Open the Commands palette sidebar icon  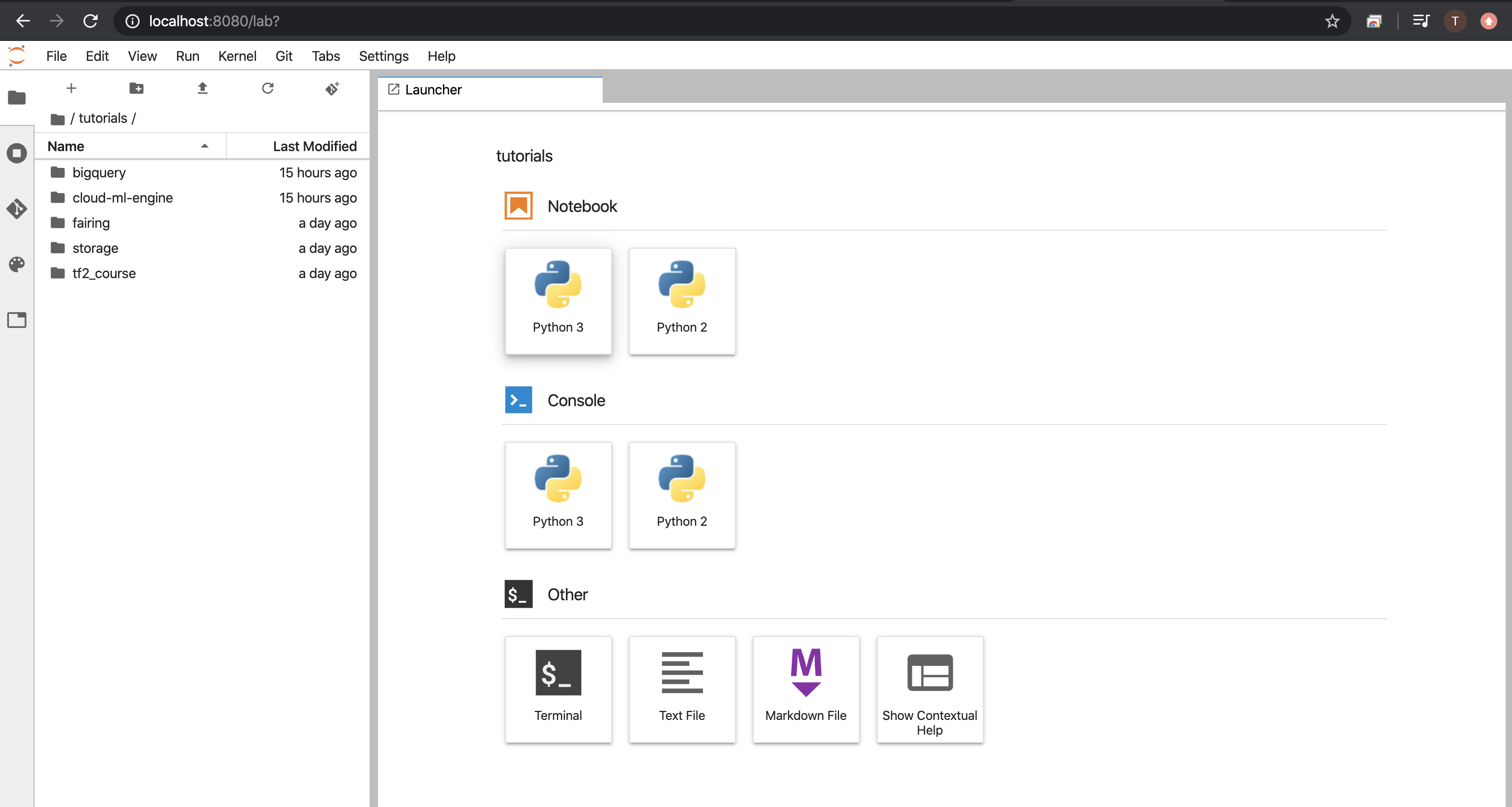pyautogui.click(x=16, y=264)
